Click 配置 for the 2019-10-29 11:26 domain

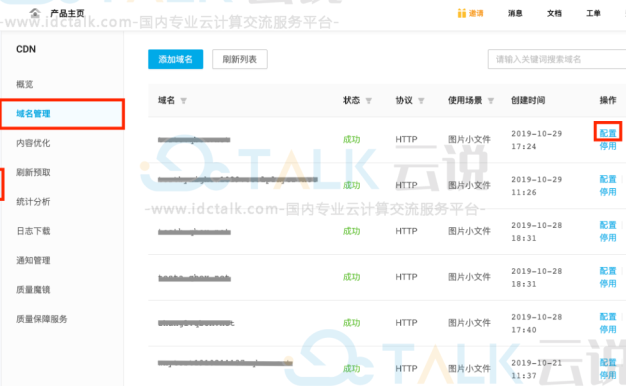pyautogui.click(x=608, y=179)
